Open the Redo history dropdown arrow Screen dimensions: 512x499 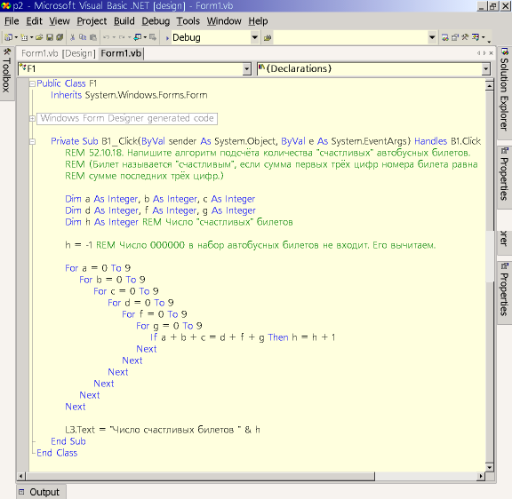[x=129, y=37]
